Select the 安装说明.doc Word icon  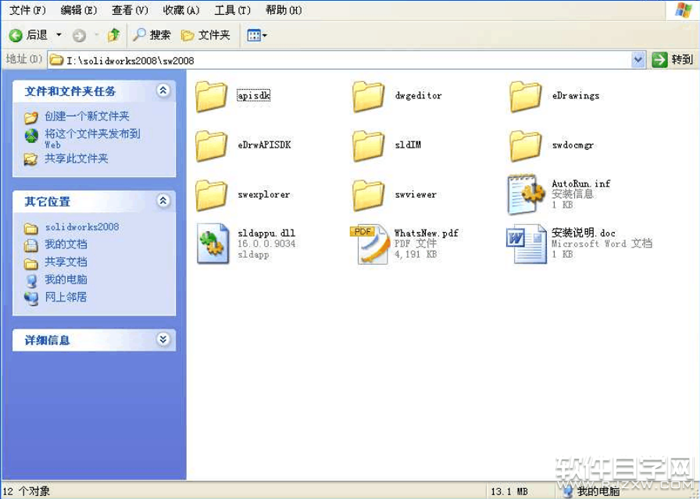(x=526, y=244)
